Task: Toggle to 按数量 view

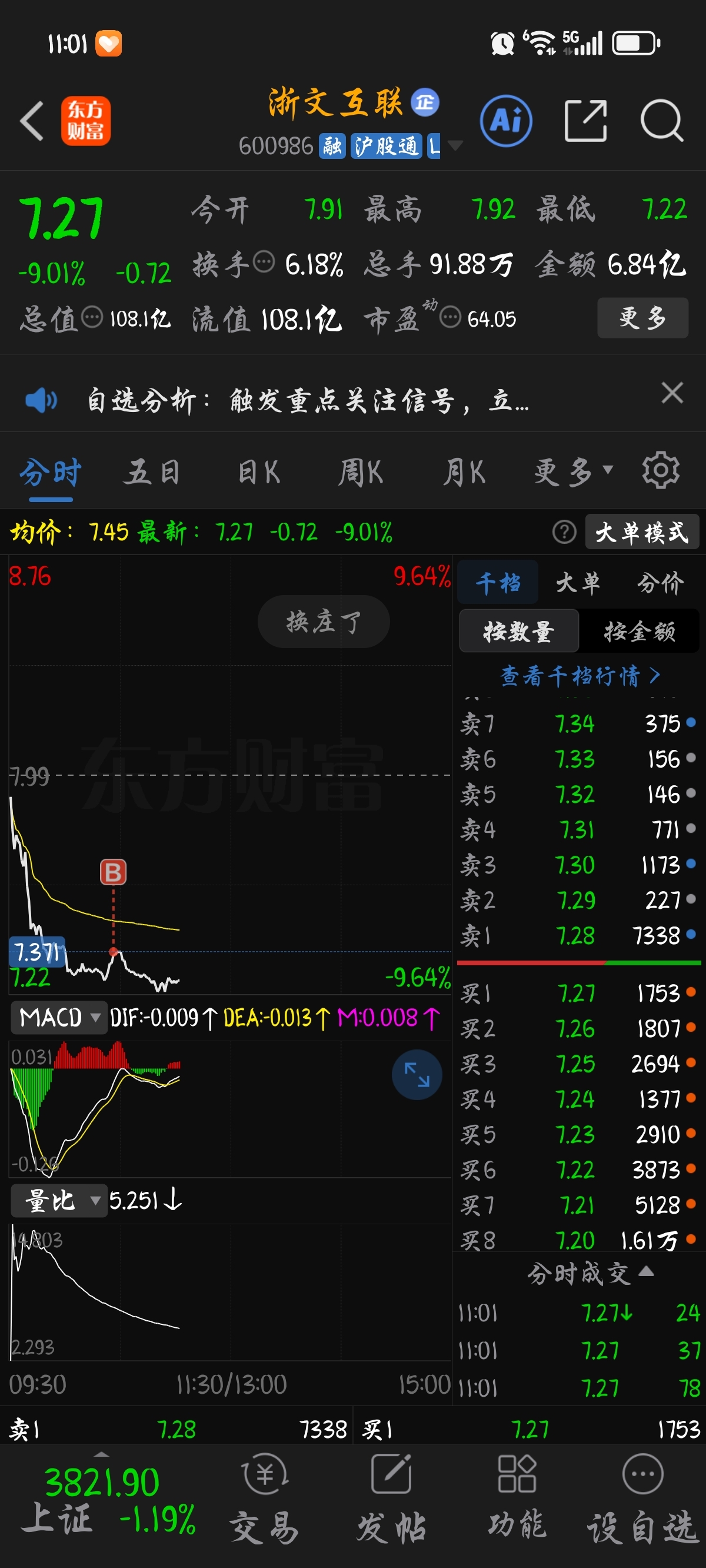Action: [x=518, y=631]
